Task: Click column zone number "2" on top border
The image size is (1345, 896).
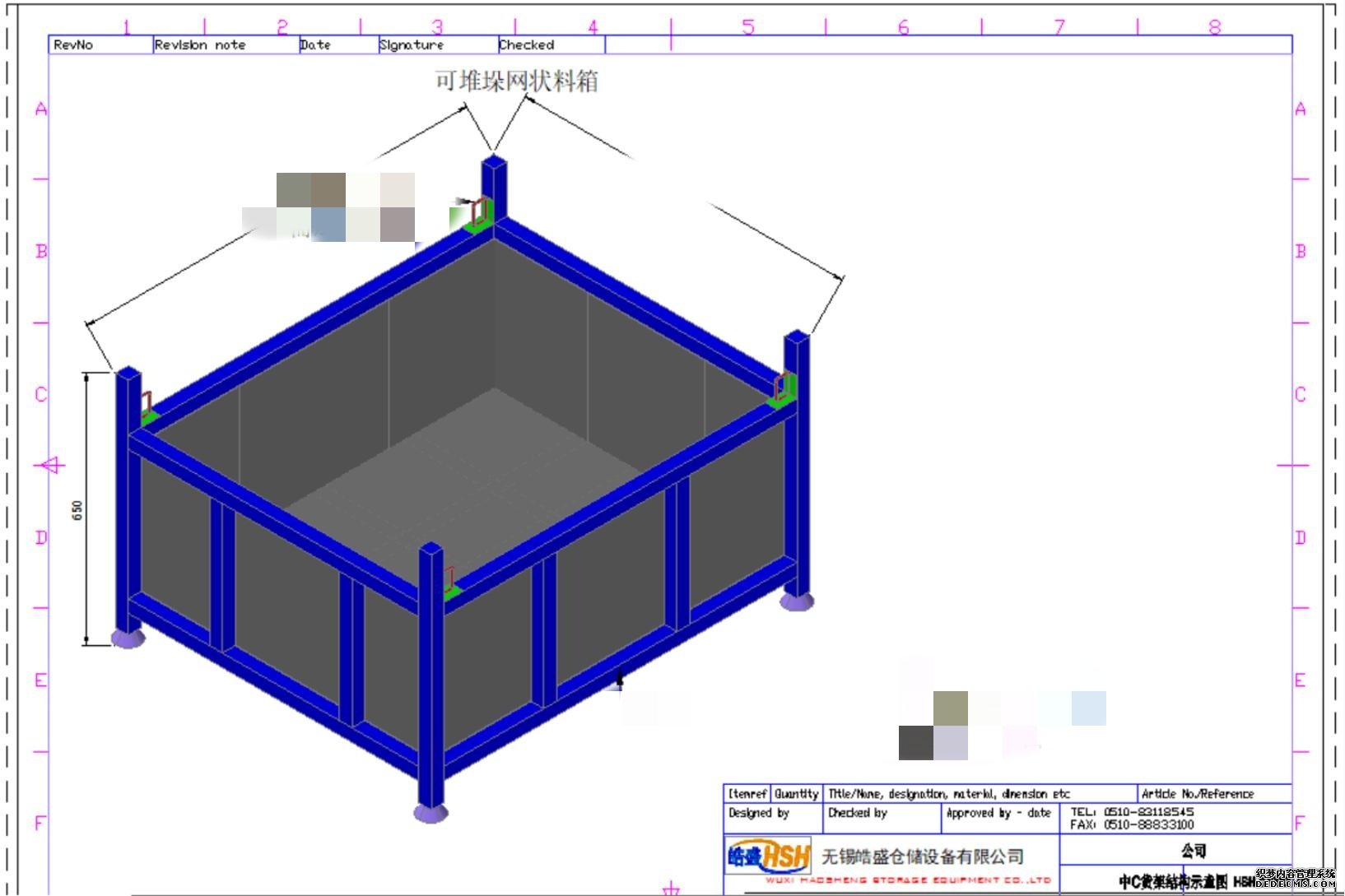Action: click(282, 27)
